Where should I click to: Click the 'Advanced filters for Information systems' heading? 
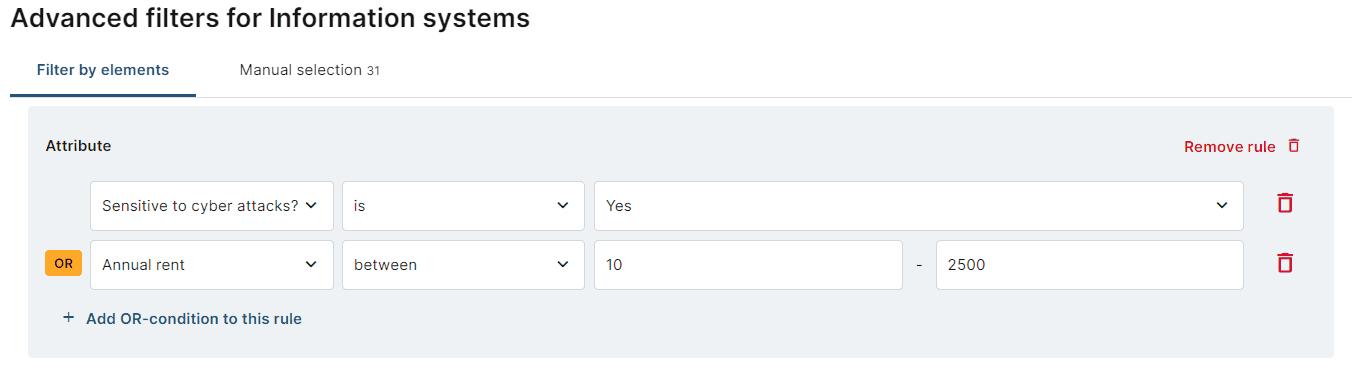click(x=270, y=18)
